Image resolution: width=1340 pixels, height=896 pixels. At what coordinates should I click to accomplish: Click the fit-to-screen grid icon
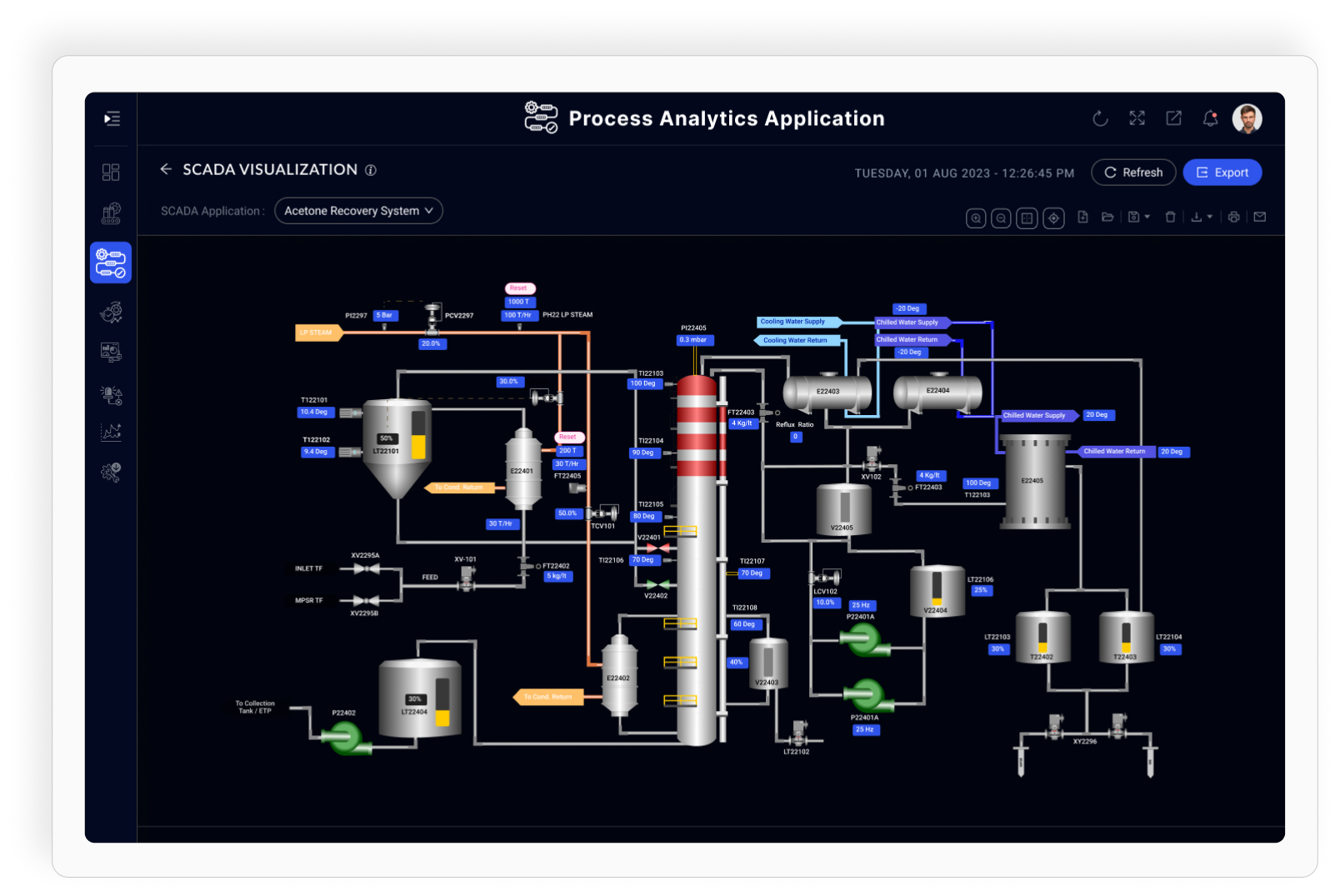pyautogui.click(x=1027, y=218)
